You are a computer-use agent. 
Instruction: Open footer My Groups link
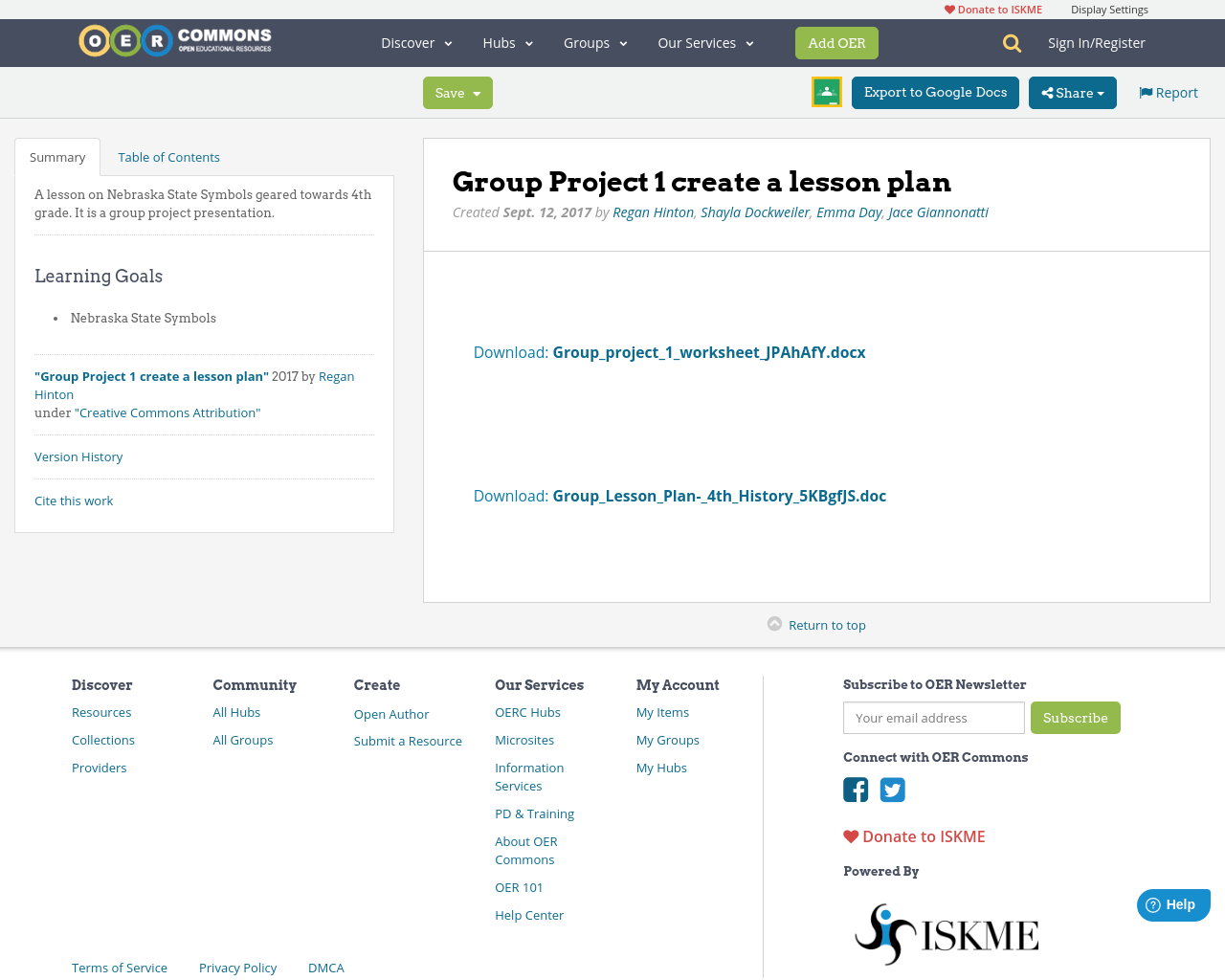(668, 740)
